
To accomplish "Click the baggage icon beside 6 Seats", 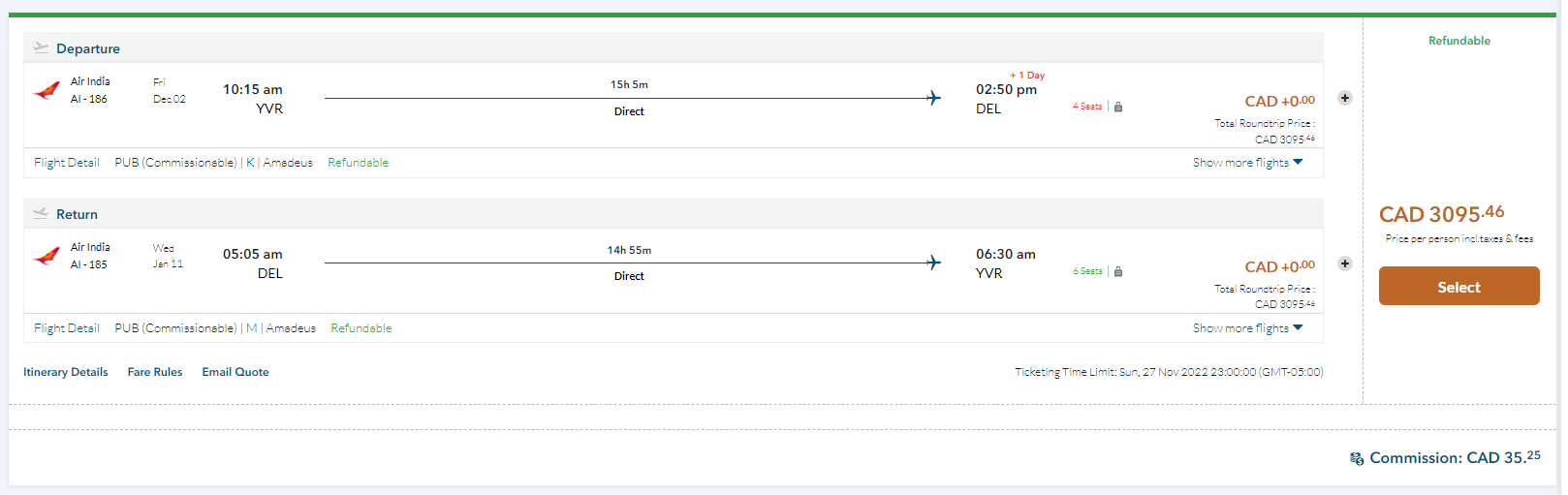I will (x=1118, y=271).
